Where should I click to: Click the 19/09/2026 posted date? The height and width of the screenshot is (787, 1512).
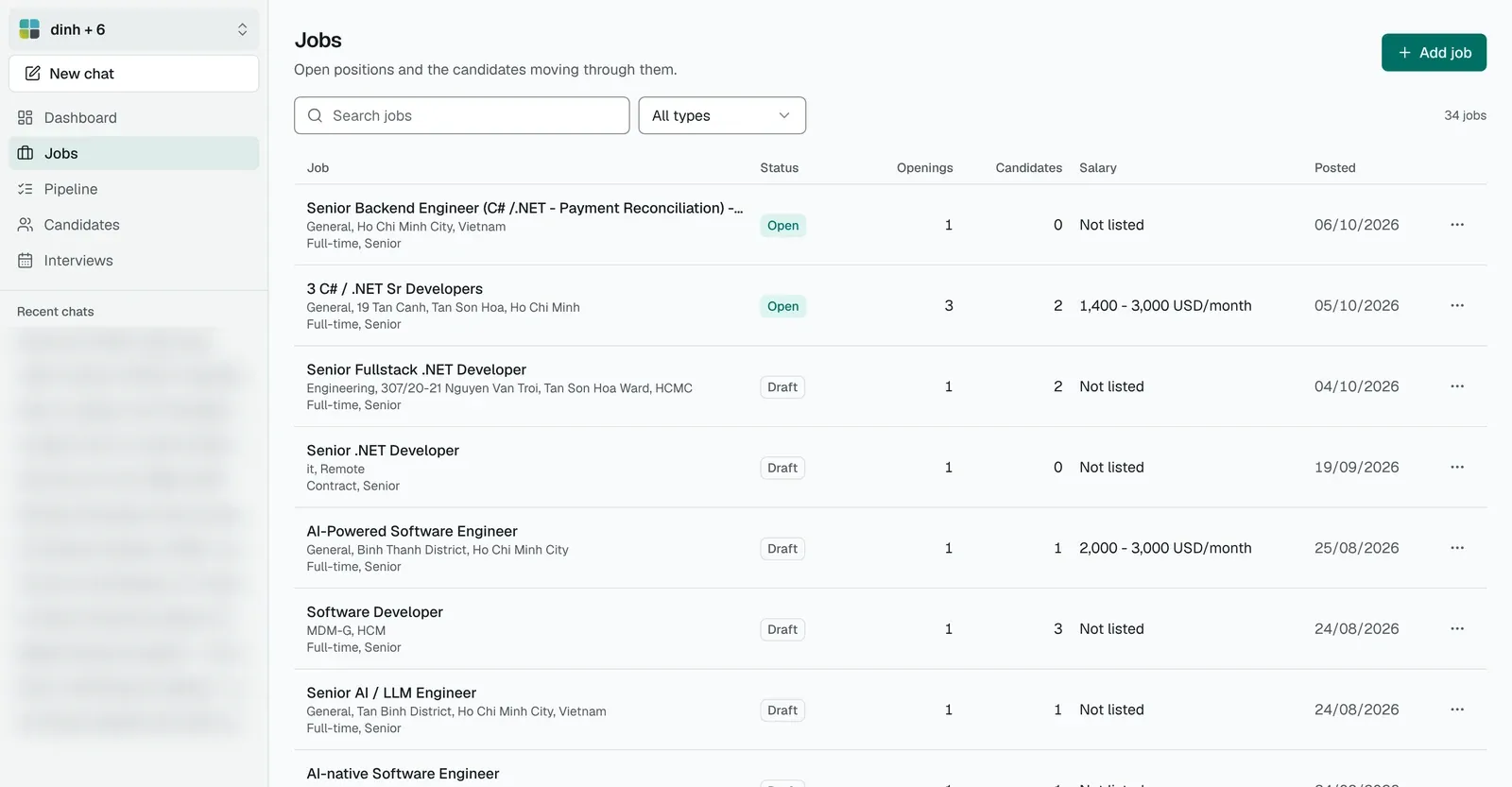click(1356, 468)
